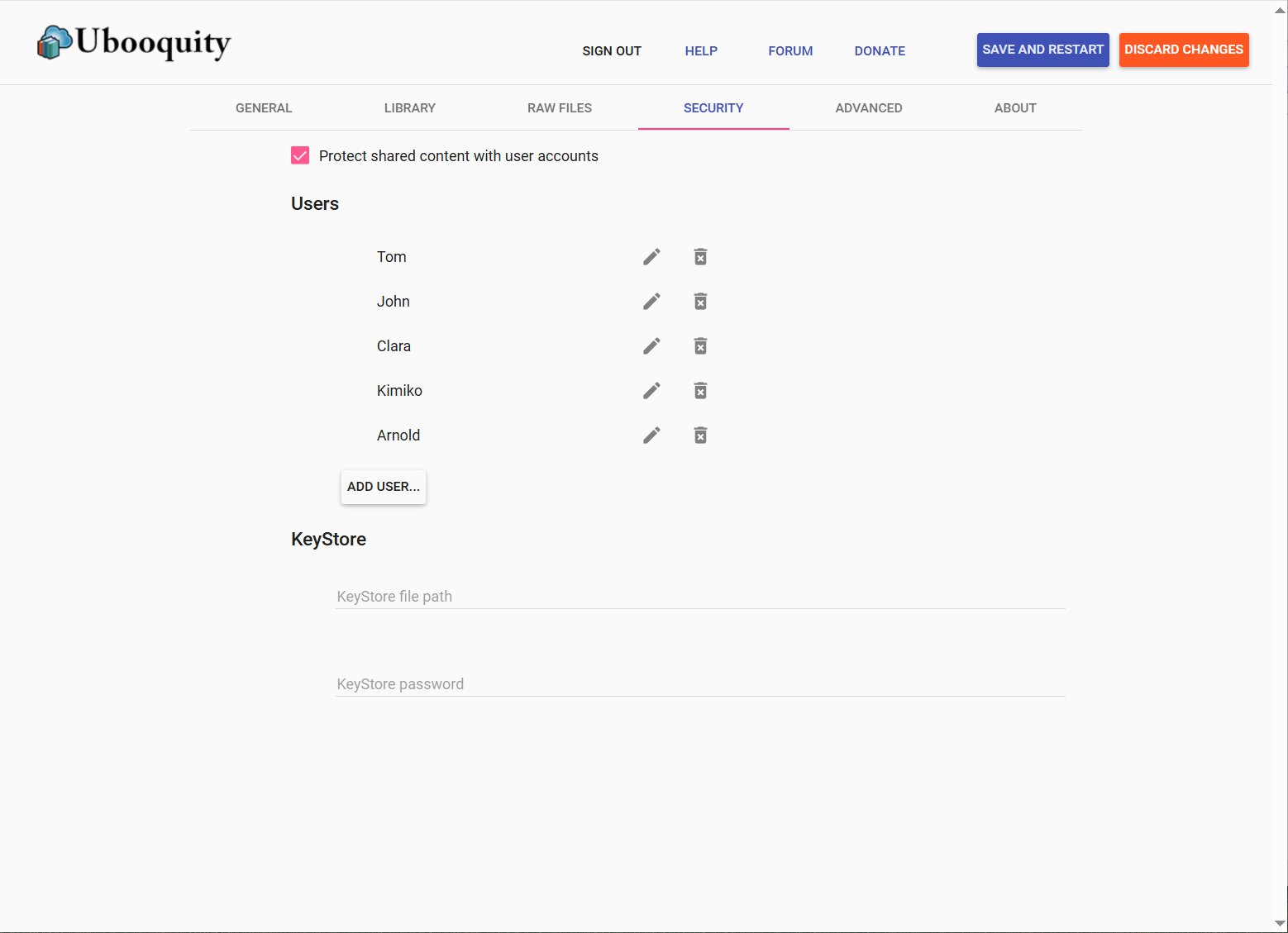Viewport: 1288px width, 933px height.
Task: Go to the Advanced tab
Action: pos(868,108)
